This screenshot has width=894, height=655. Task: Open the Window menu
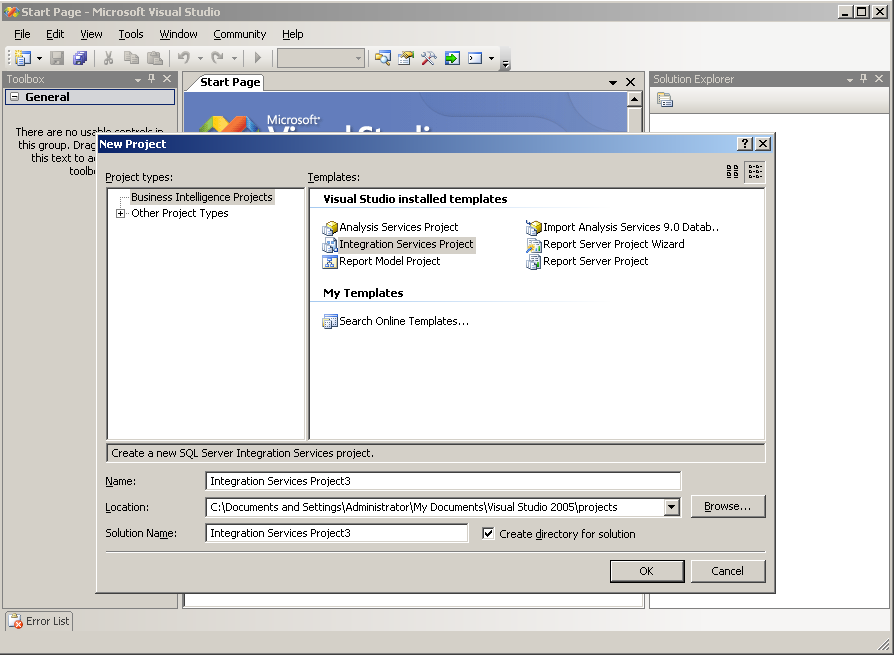[178, 34]
